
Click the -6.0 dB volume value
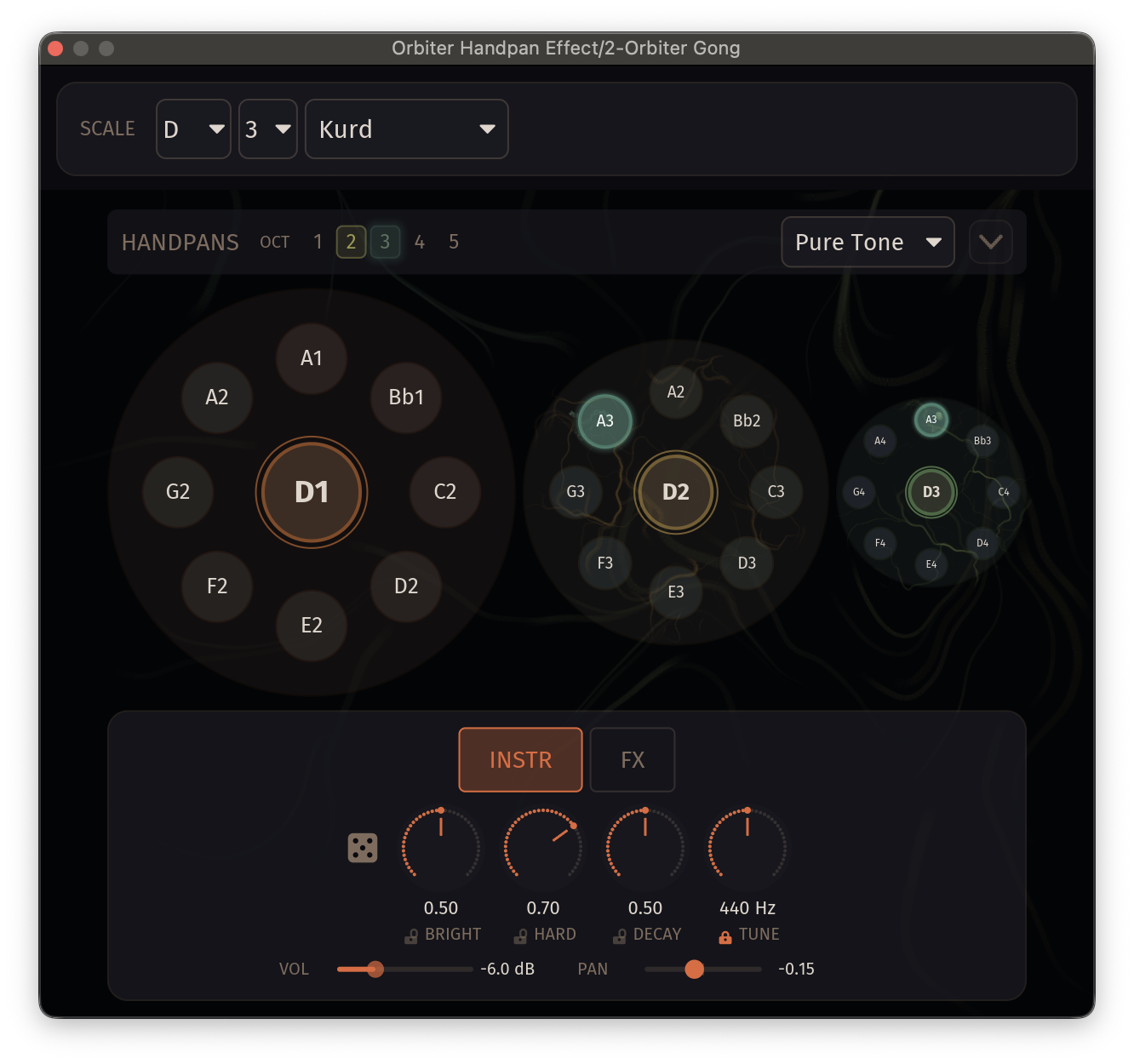pyautogui.click(x=507, y=969)
